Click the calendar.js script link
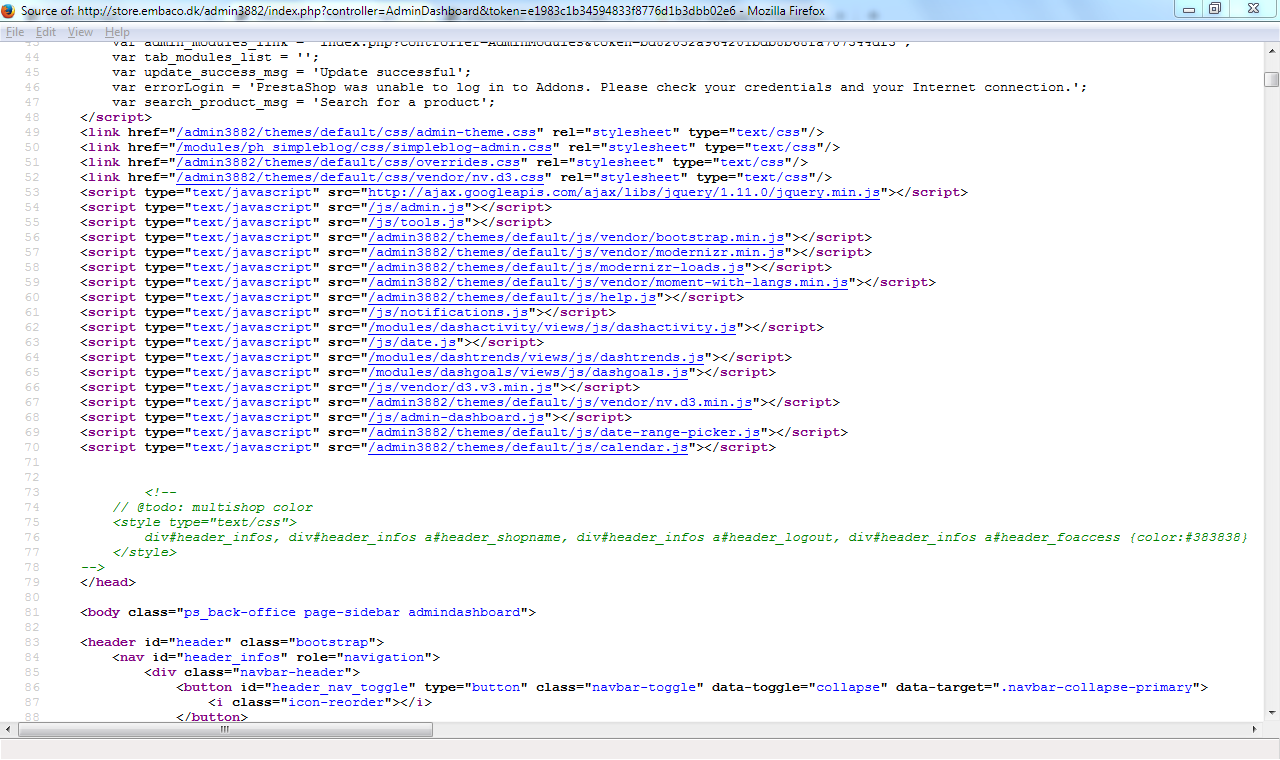Screen dimensions: 1280x760 (528, 447)
